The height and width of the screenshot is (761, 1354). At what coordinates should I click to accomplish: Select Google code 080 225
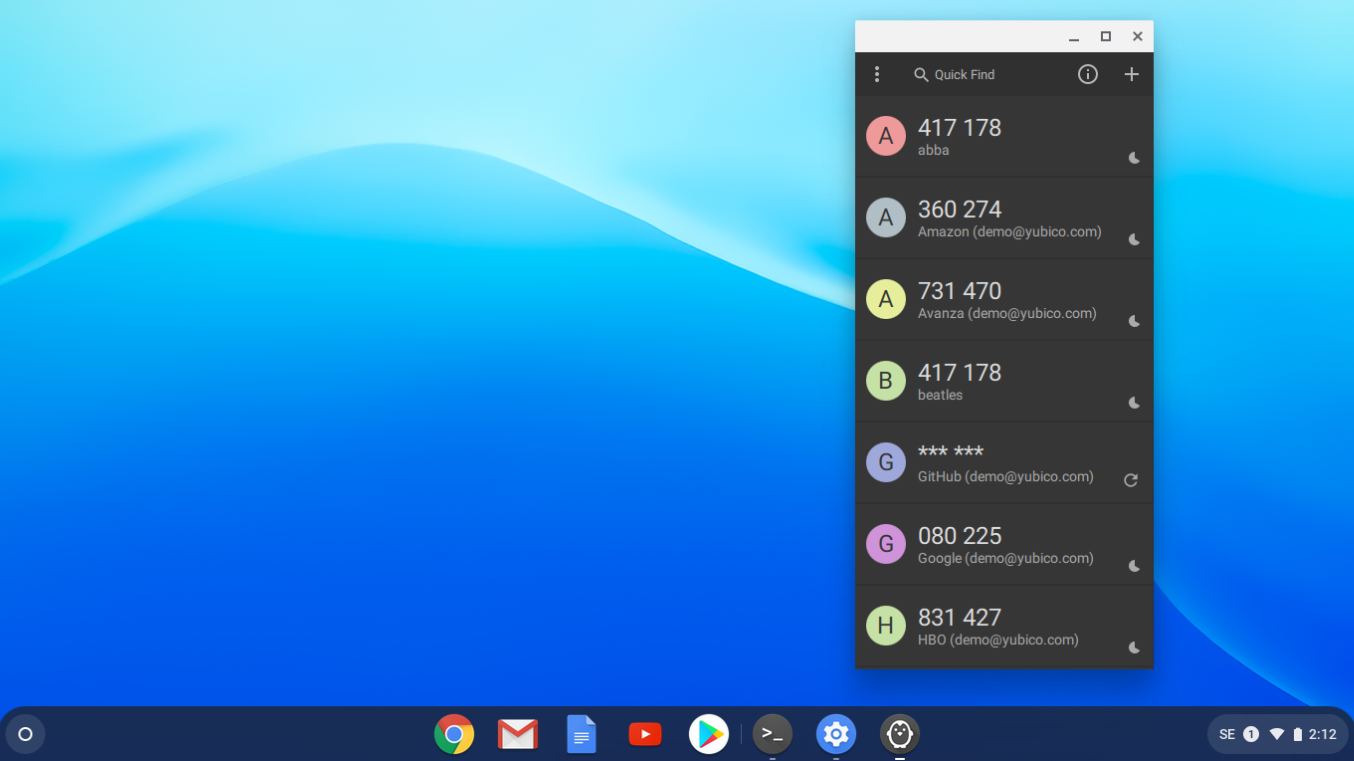point(960,536)
